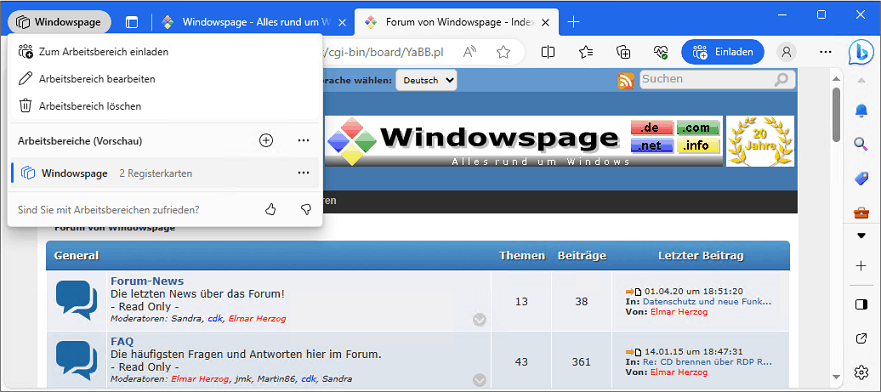Screen dimensions: 881x392
Task: Open the tab actions menu icon
Action: [131, 22]
